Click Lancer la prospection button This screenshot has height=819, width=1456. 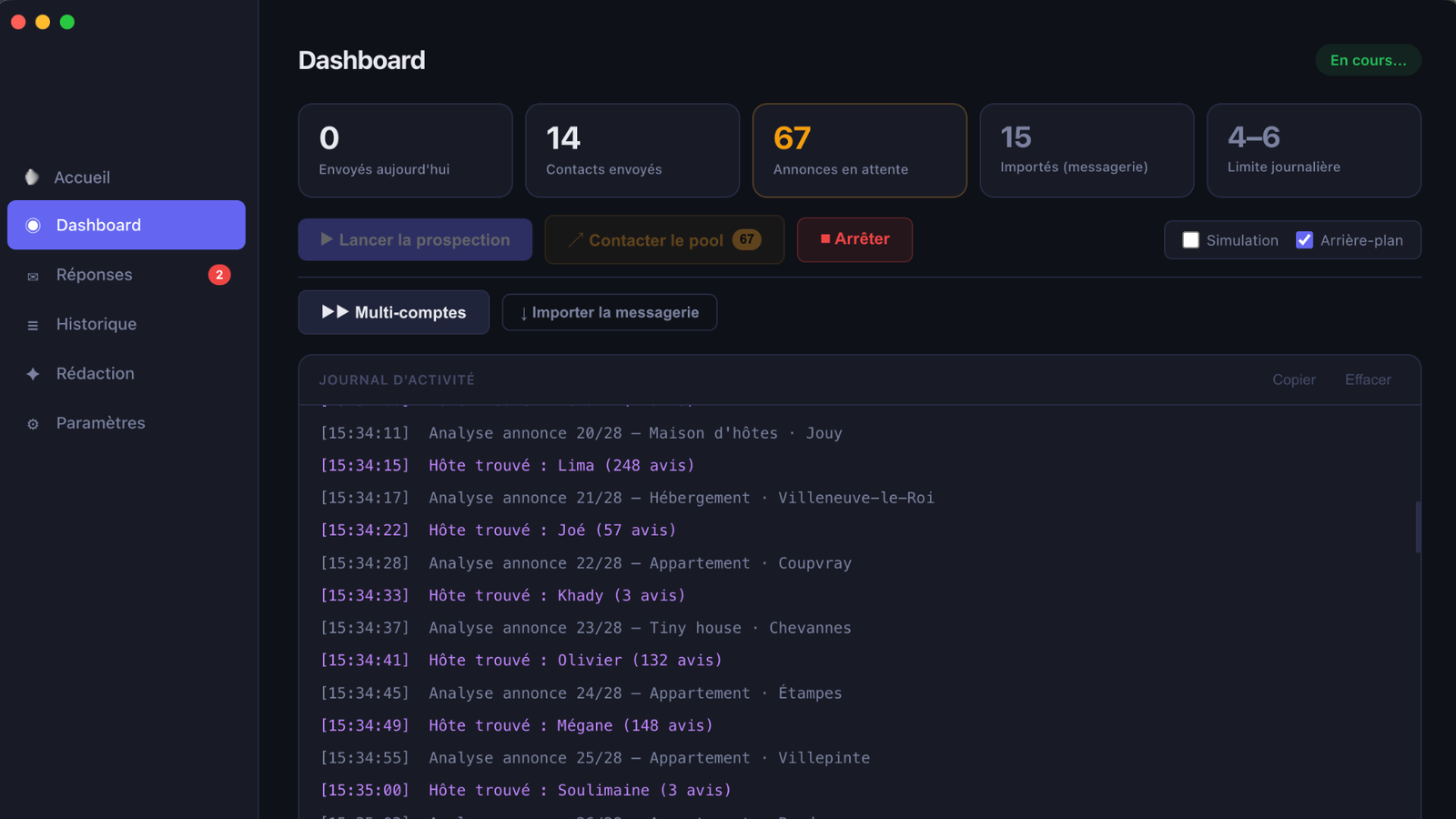click(x=415, y=239)
